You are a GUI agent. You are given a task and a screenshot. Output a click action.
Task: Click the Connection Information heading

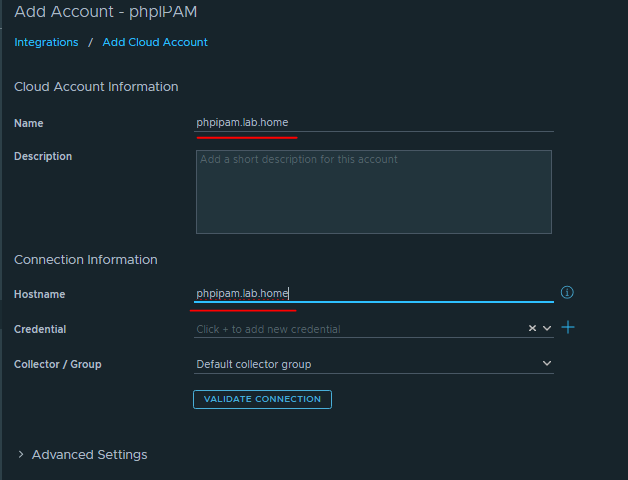point(86,259)
